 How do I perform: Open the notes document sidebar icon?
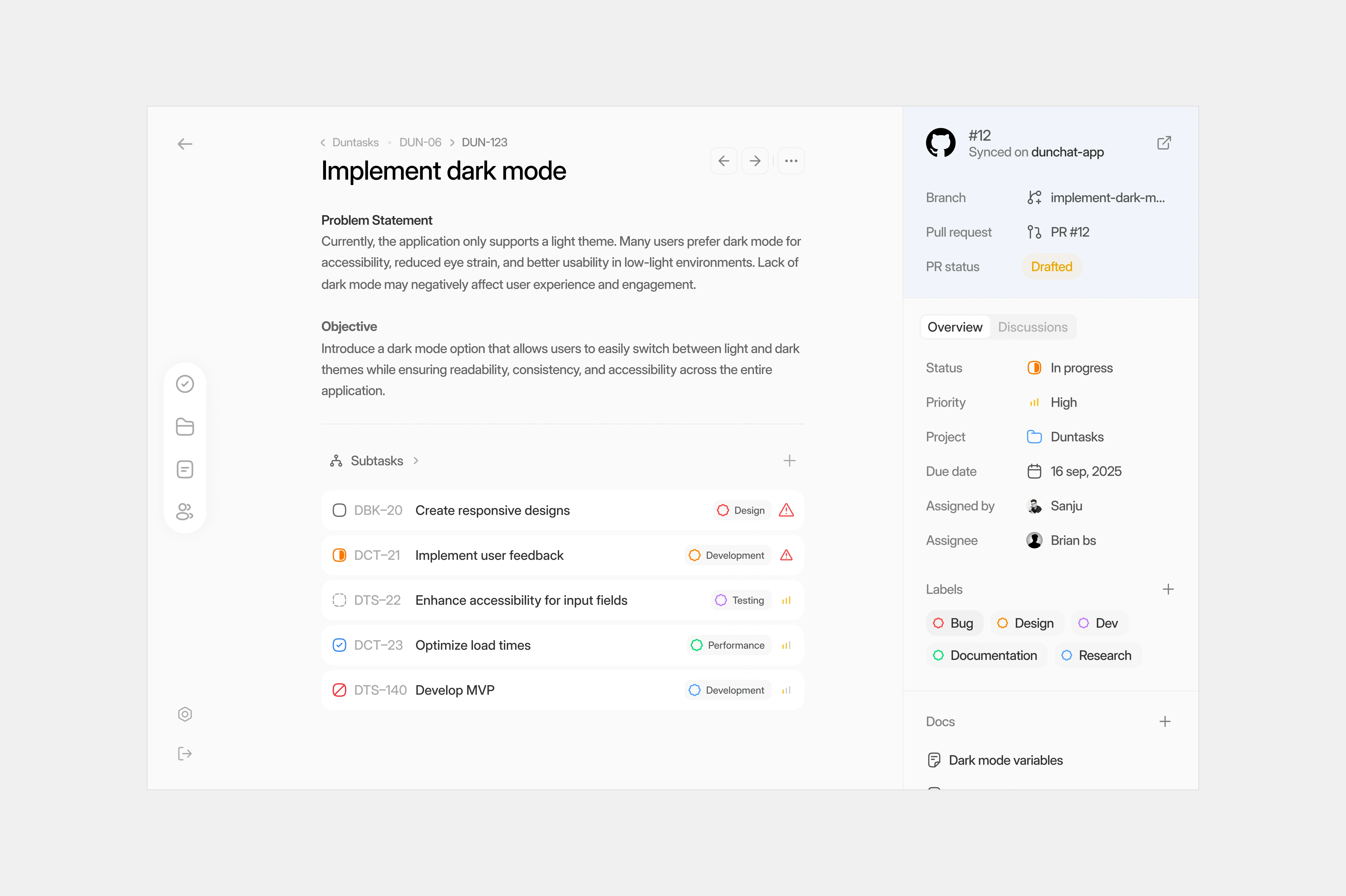185,469
